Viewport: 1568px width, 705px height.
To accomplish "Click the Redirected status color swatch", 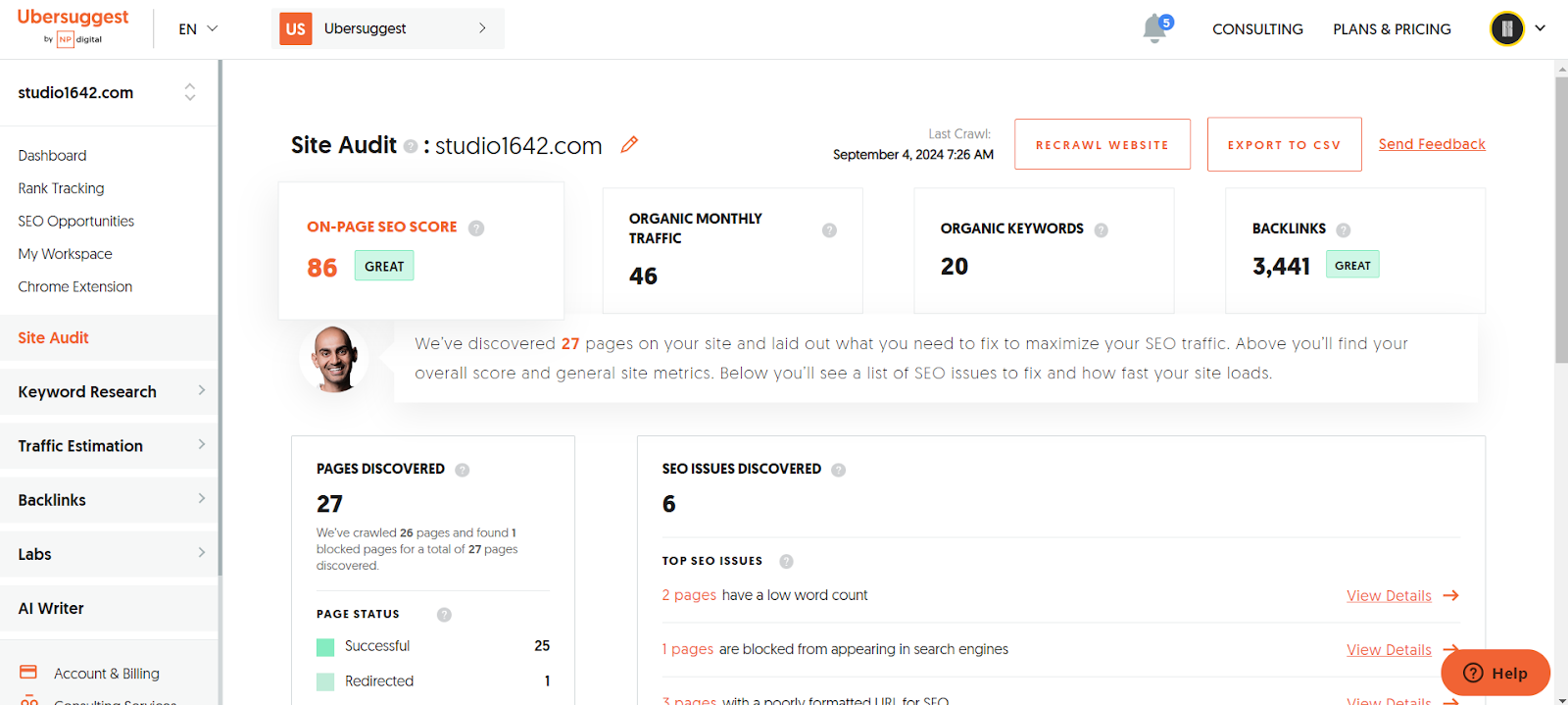I will click(x=325, y=681).
